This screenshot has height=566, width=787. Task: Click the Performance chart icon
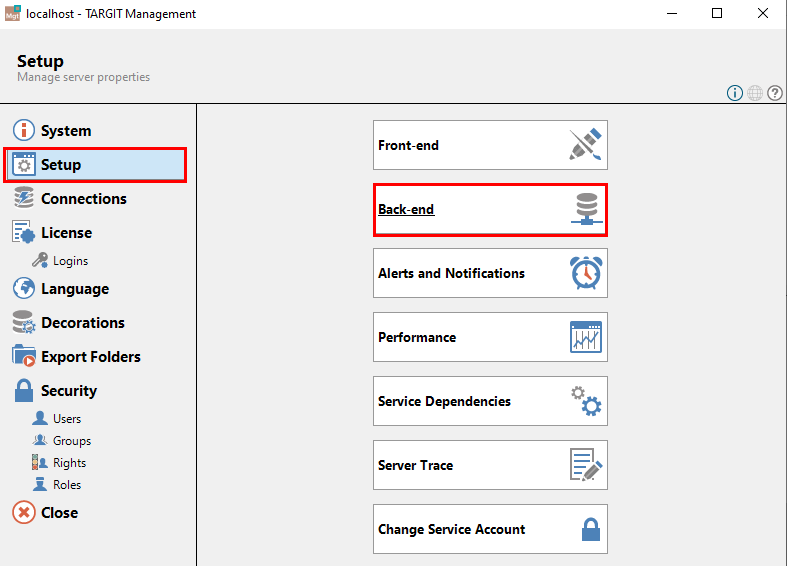(586, 337)
